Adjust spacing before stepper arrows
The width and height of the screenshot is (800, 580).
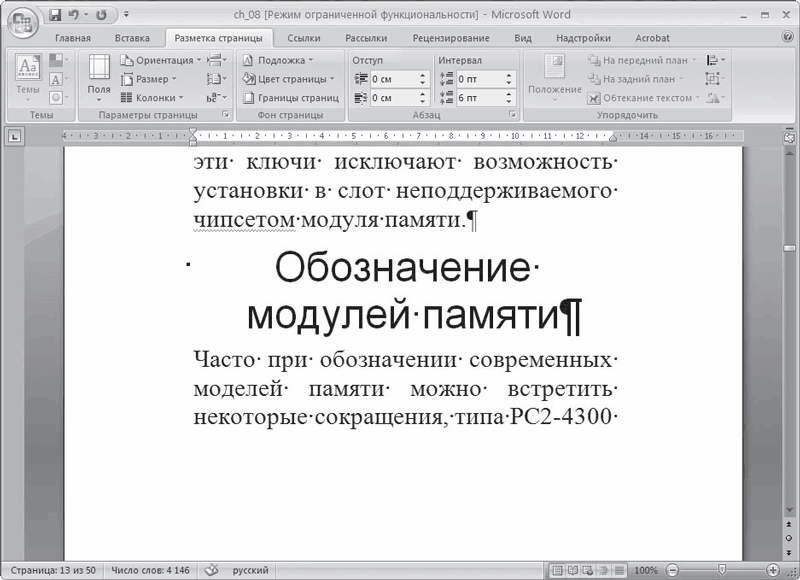click(509, 79)
